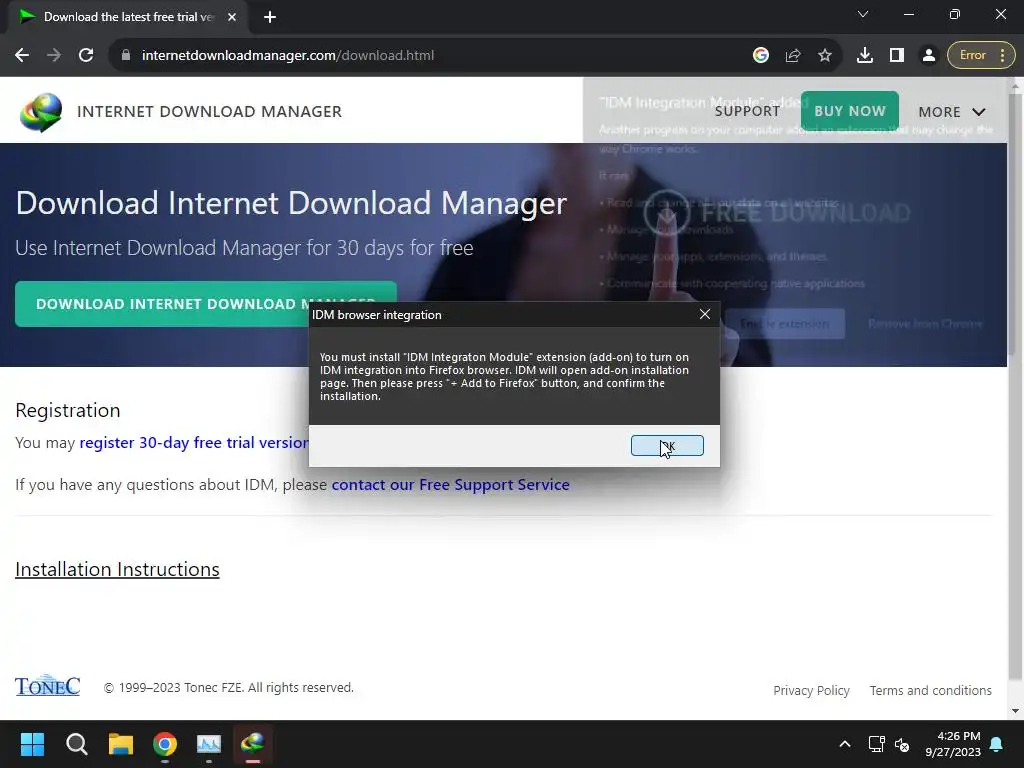Click the address bar URL field
Screen dimensions: 1024x768
point(431,56)
